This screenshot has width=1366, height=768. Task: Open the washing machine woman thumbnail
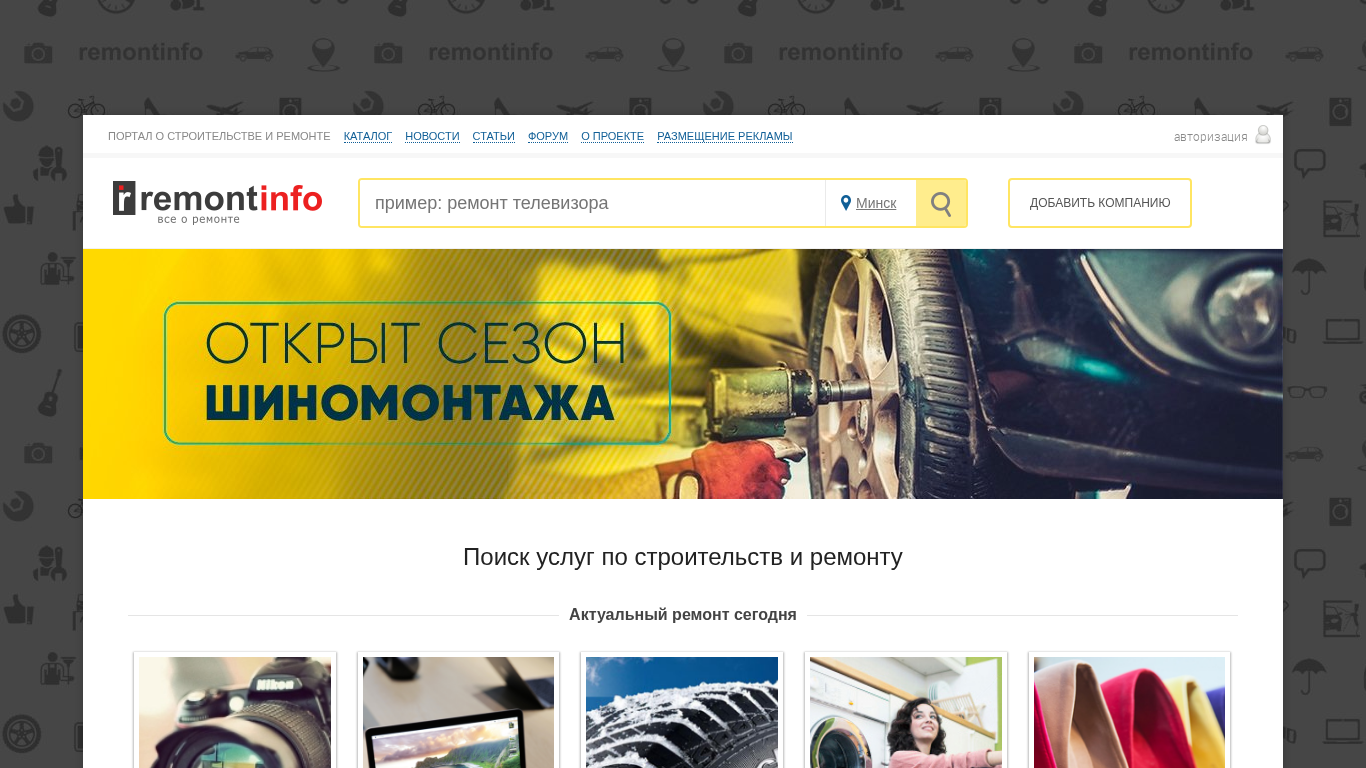click(x=906, y=711)
